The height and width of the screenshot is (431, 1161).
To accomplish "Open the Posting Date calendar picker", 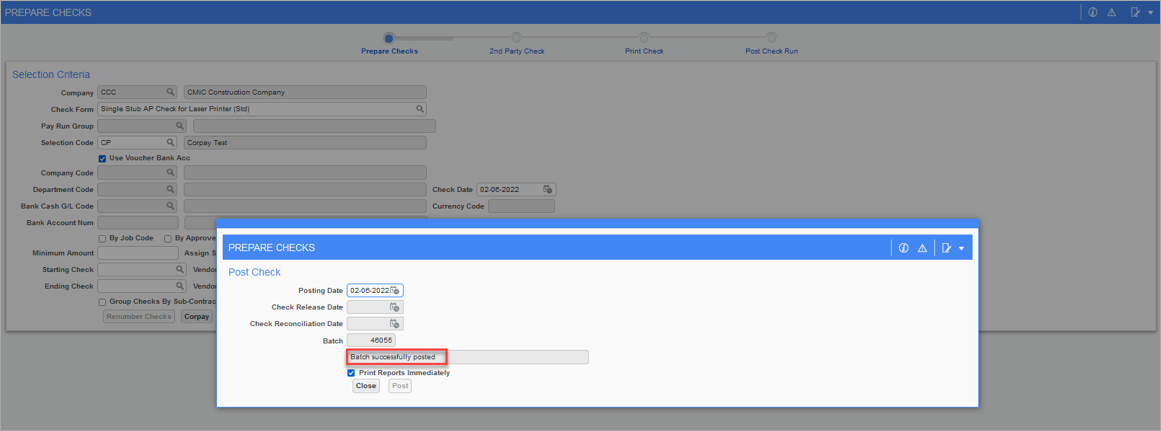I will coord(395,291).
